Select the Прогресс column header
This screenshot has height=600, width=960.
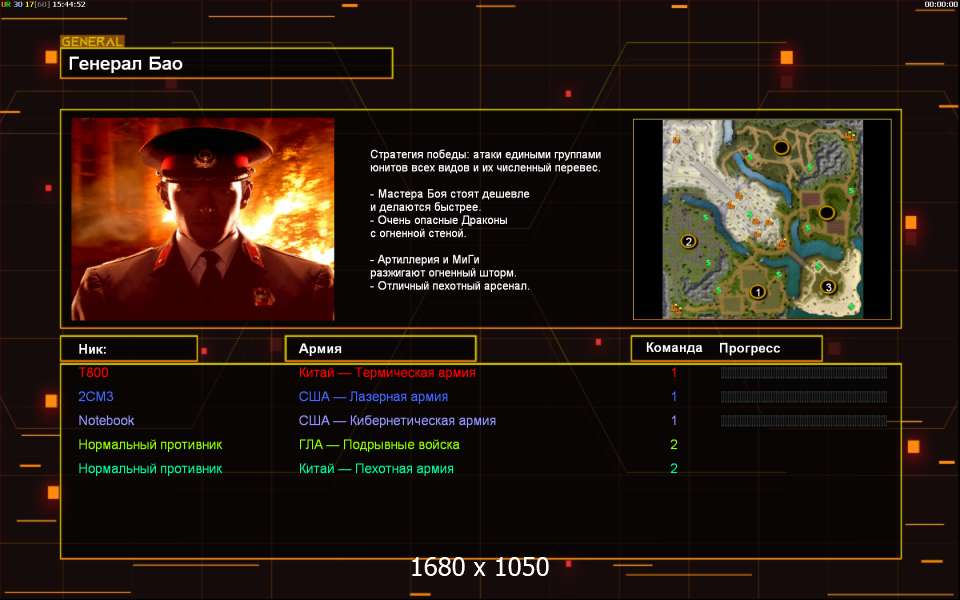tap(749, 348)
